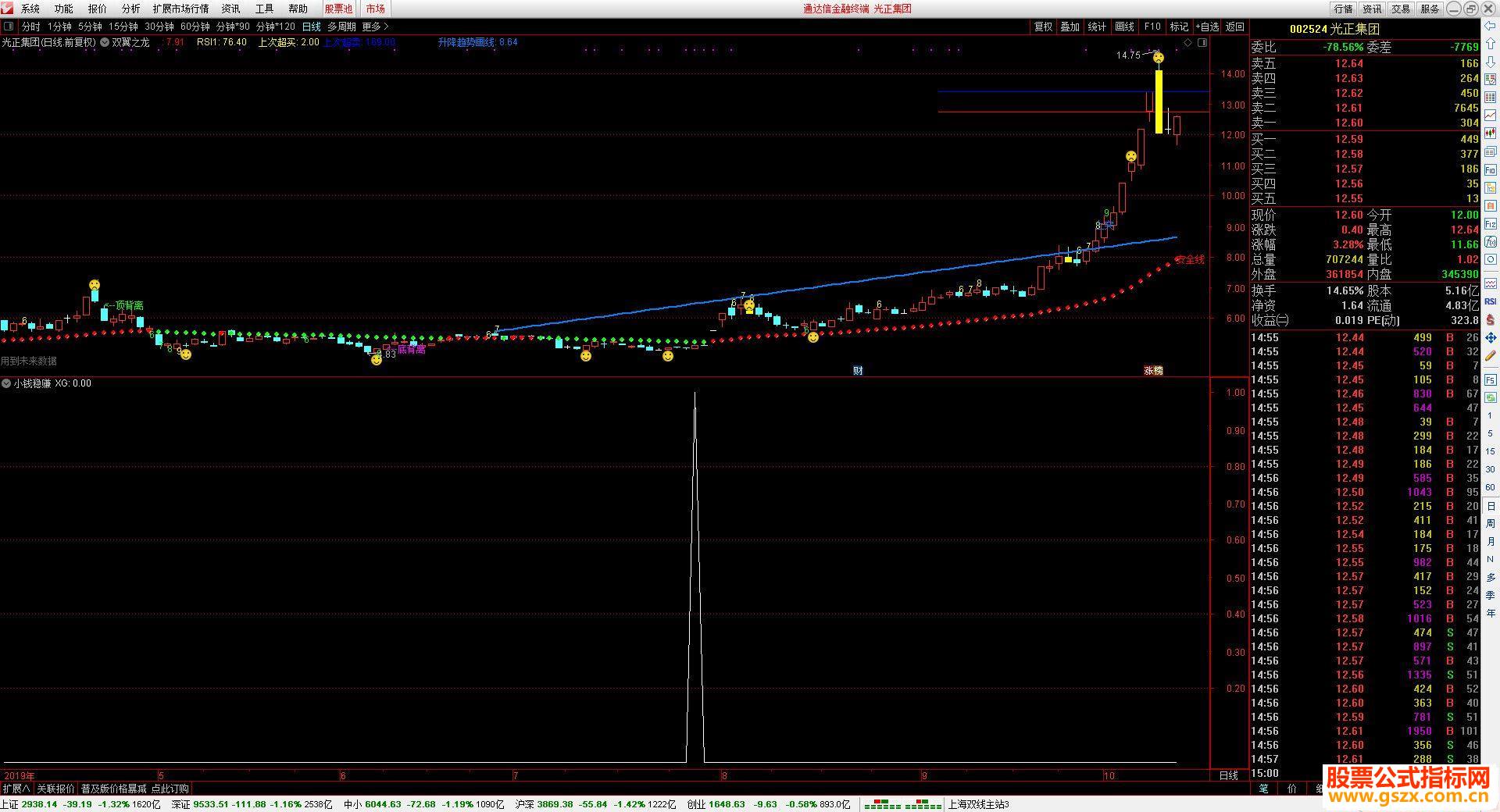The image size is (1500, 812).
Task: Expand 更多 periods list
Action: (375, 27)
